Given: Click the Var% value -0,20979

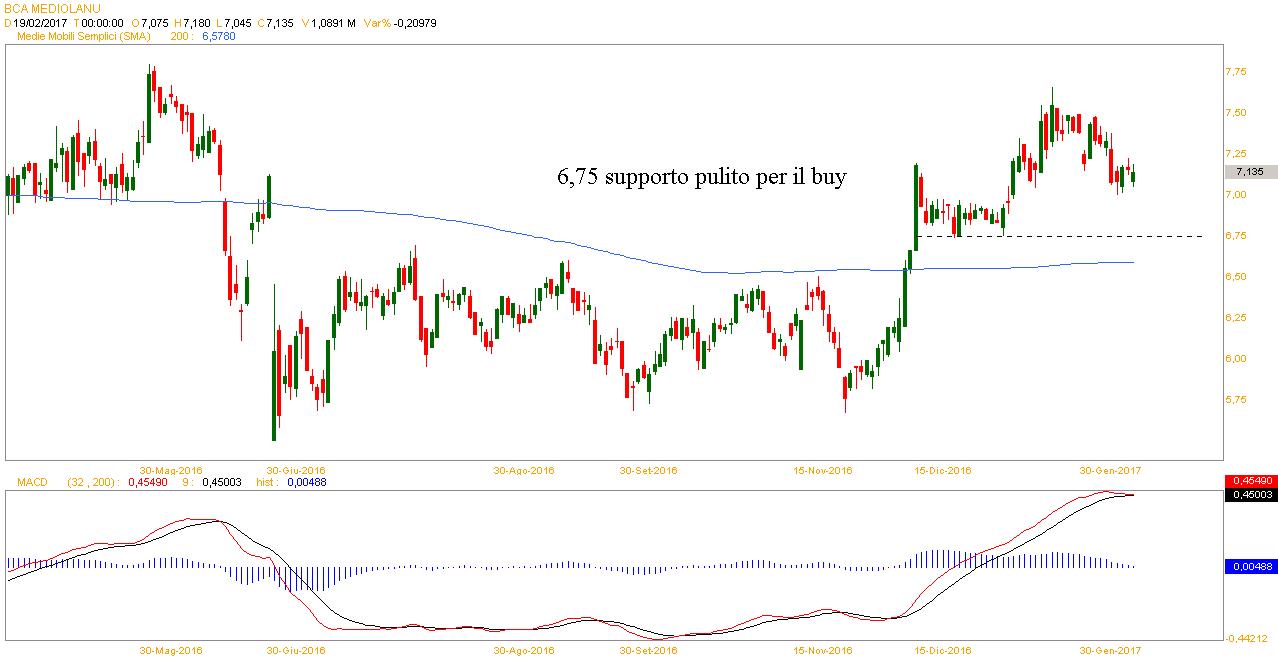Looking at the screenshot, I should (x=415, y=22).
